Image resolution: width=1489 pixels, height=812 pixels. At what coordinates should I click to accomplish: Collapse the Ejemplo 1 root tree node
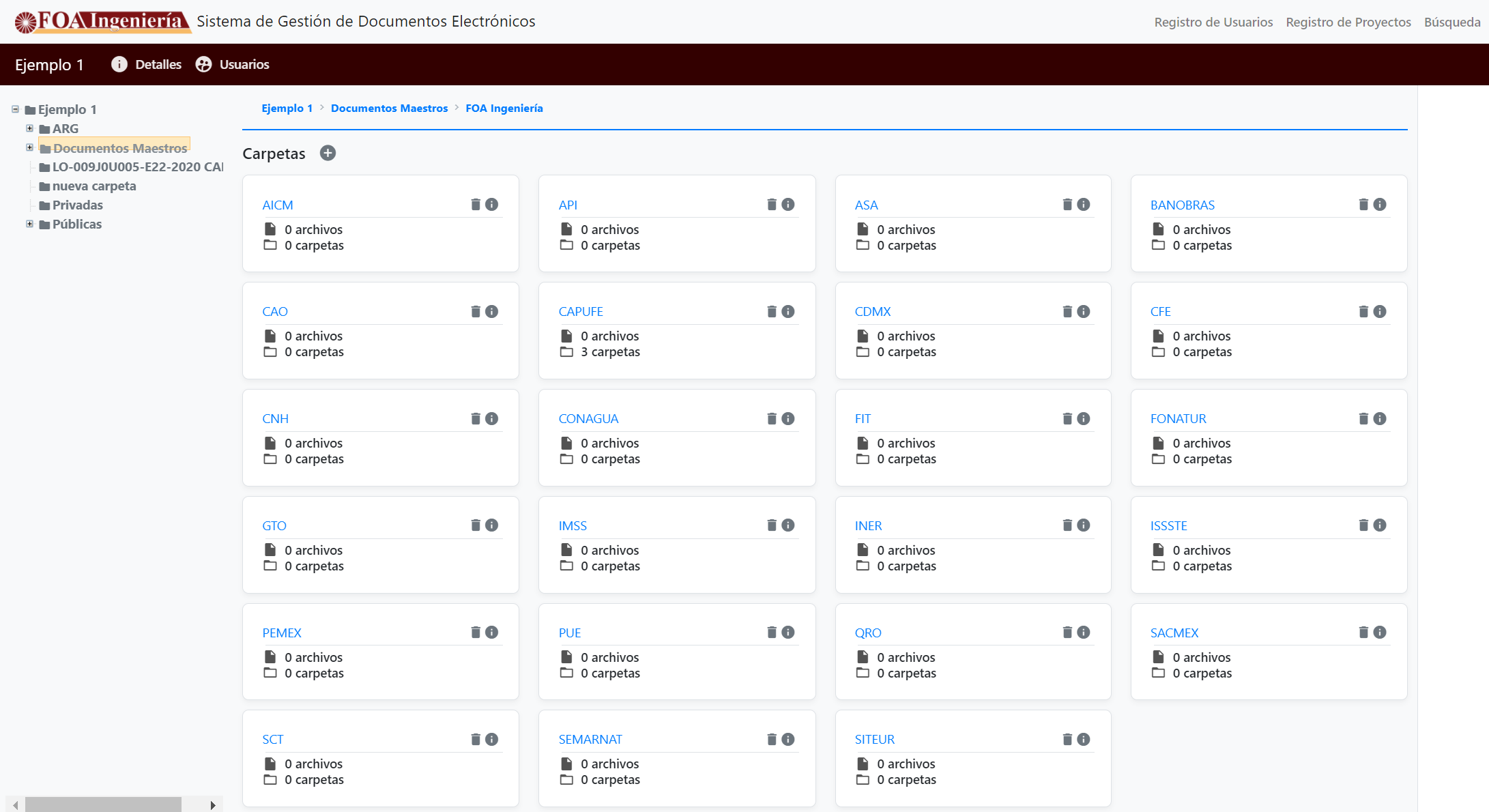pyautogui.click(x=15, y=109)
